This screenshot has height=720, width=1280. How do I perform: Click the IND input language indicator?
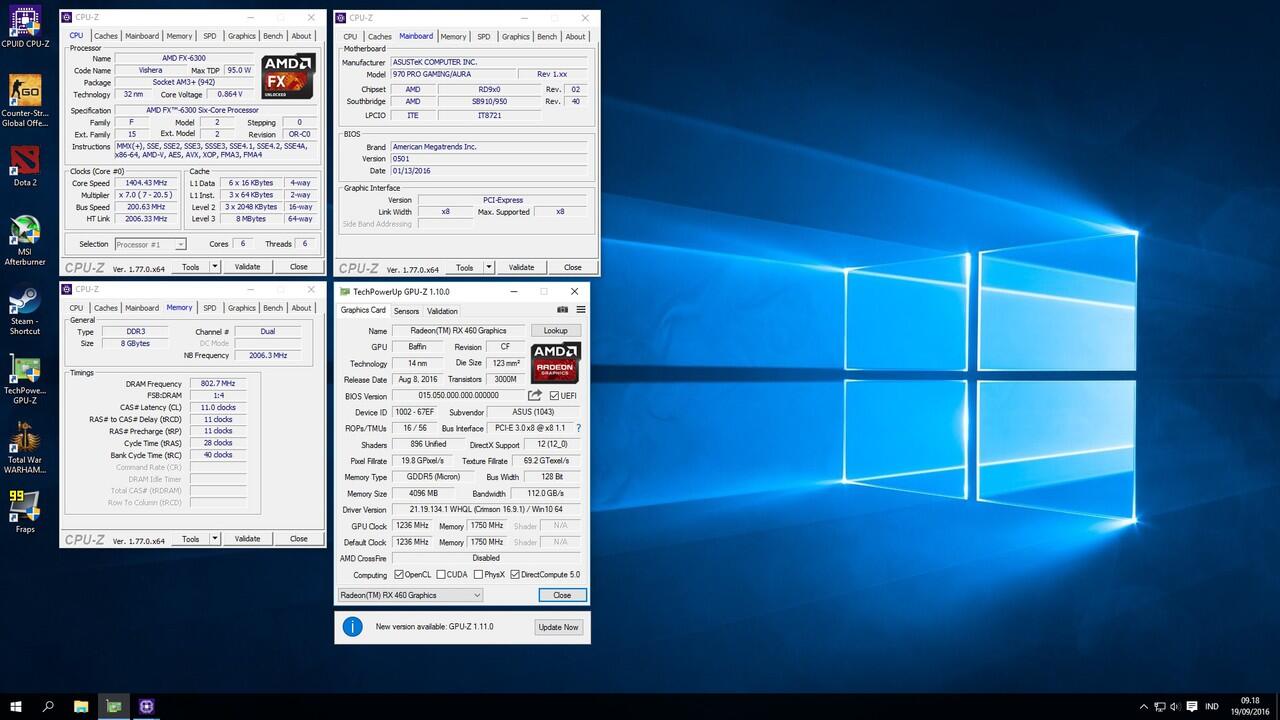coord(1212,707)
